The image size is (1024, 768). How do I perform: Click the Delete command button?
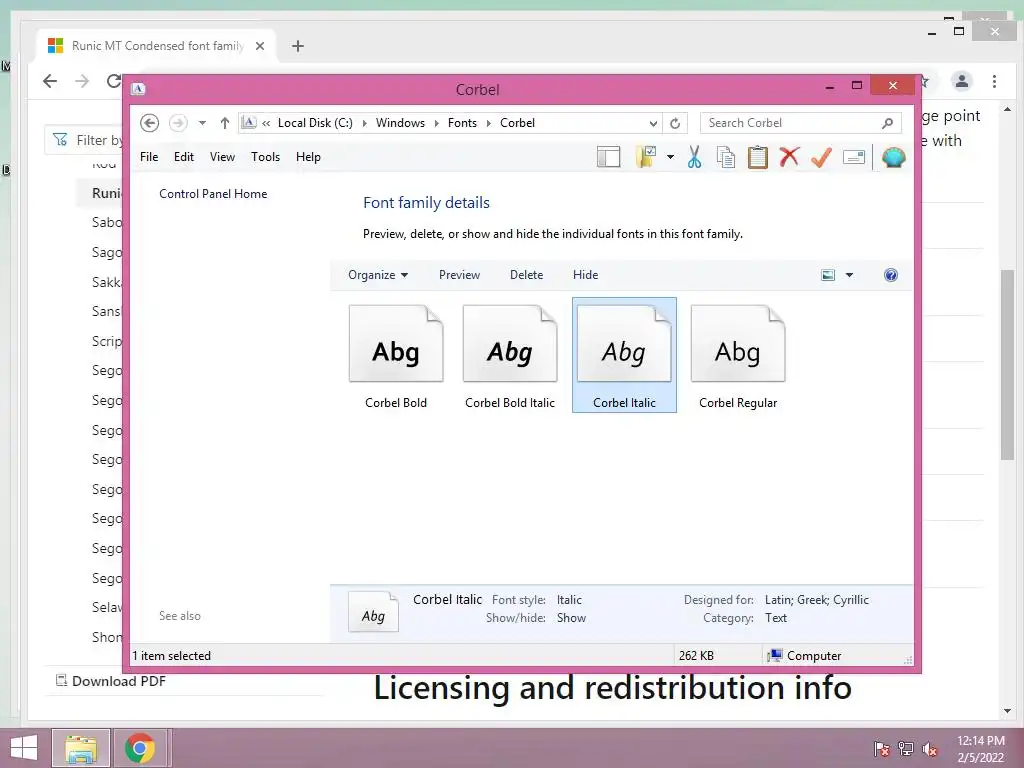[526, 275]
